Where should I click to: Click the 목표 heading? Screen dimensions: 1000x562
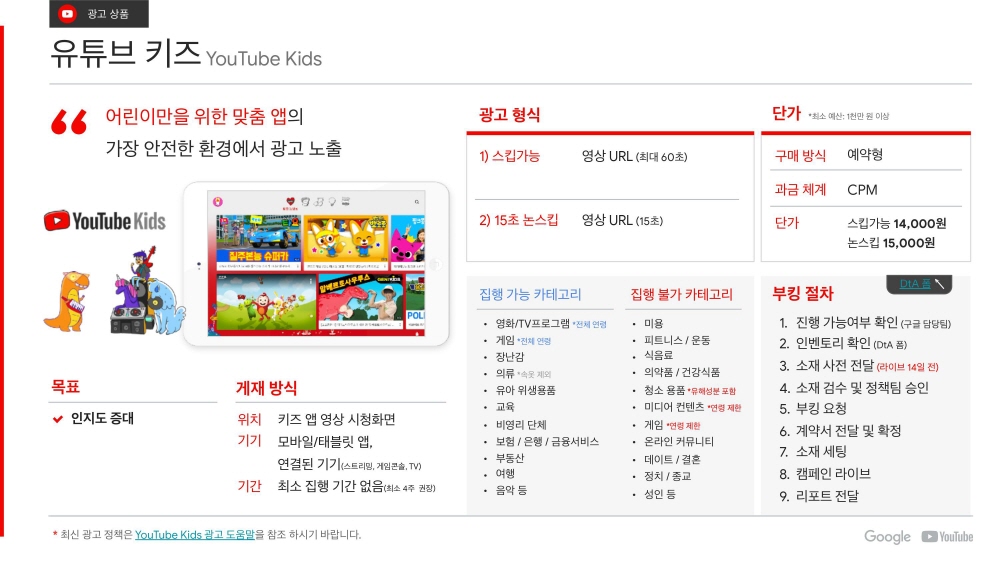(65, 387)
